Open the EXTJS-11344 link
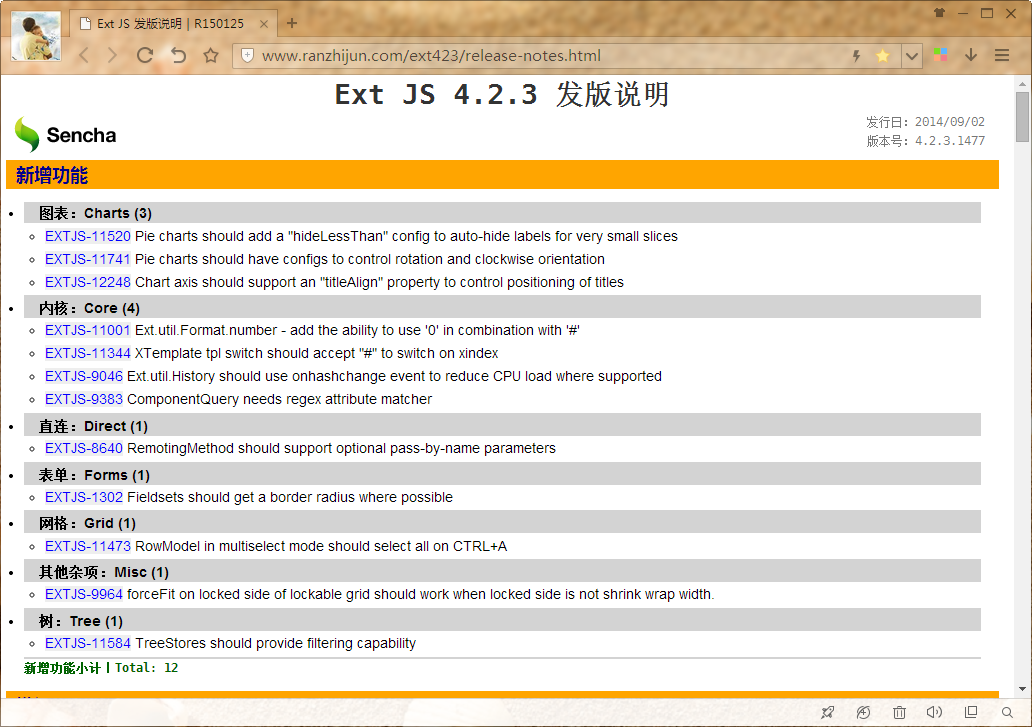Image resolution: width=1032 pixels, height=727 pixels. pos(88,353)
